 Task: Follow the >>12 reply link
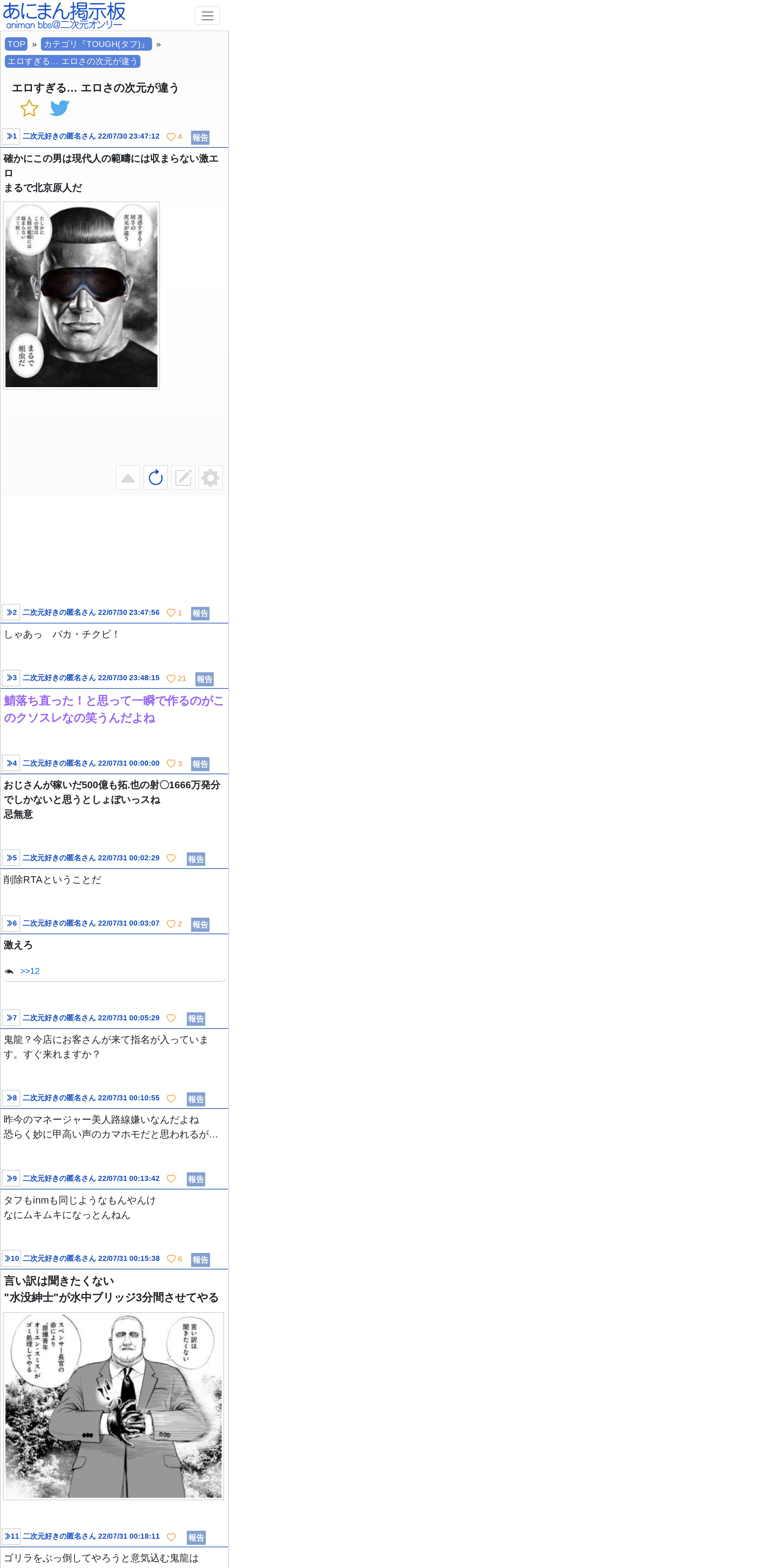click(30, 971)
